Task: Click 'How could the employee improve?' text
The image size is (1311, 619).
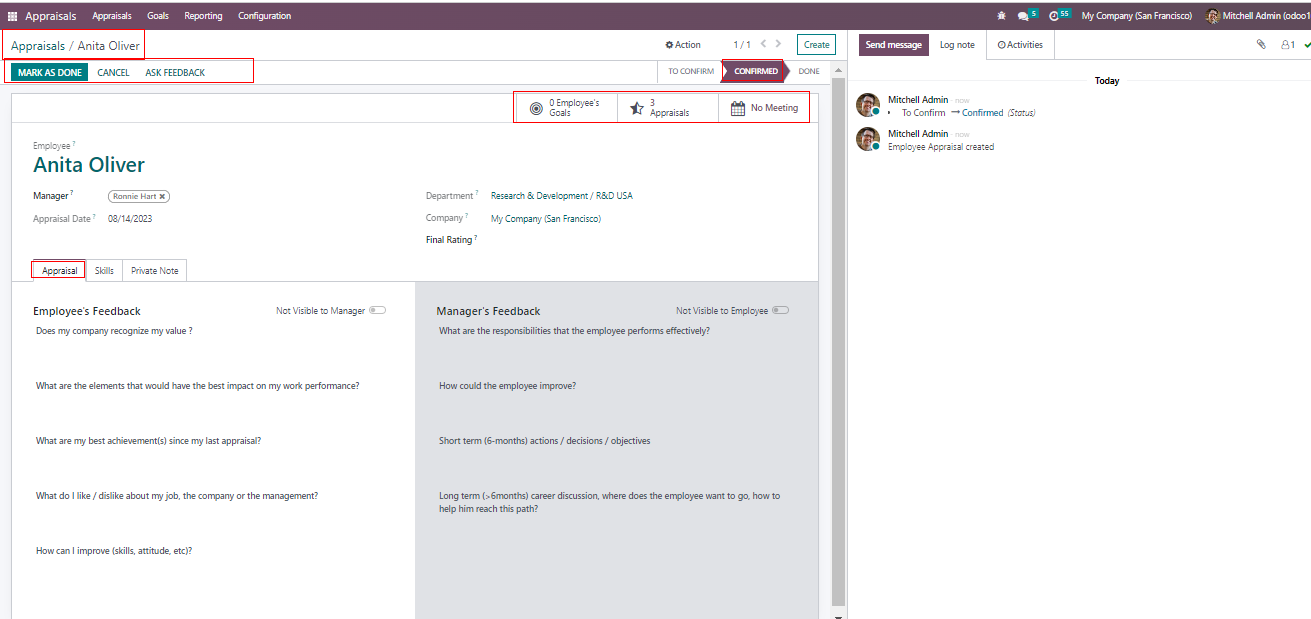Action: [x=507, y=386]
